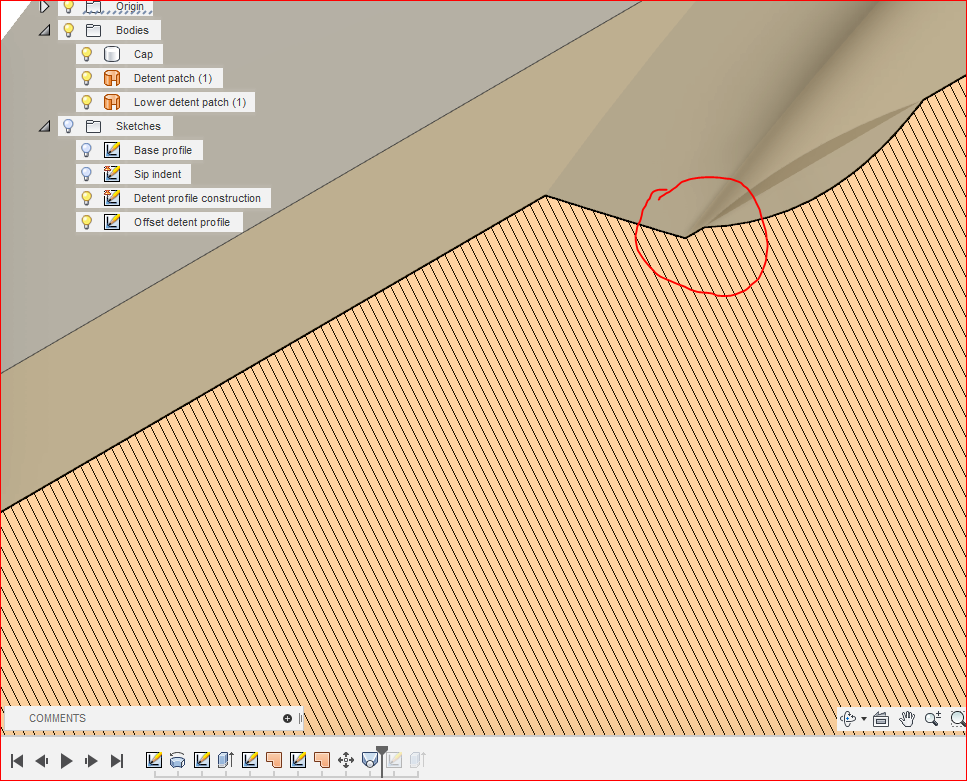
Task: Show the Base profile sketch via bulb
Action: [x=87, y=151]
